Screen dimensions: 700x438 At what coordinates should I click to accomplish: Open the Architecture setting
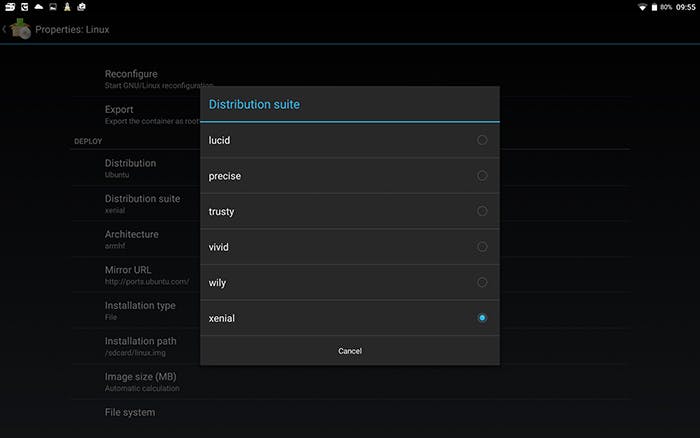(x=131, y=239)
